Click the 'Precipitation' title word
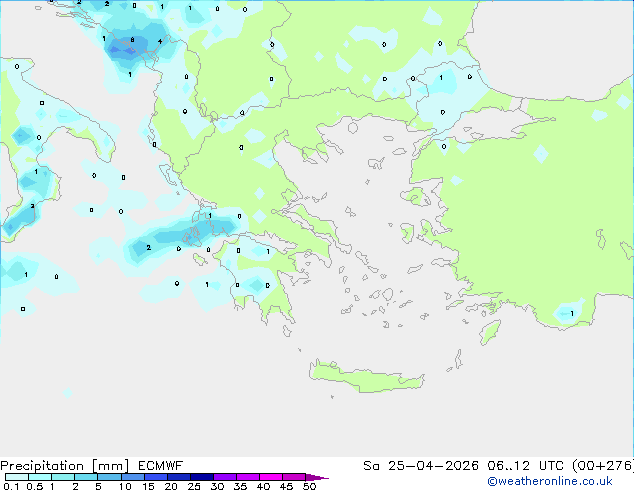Screen dimensions: 634x490 coord(42,466)
